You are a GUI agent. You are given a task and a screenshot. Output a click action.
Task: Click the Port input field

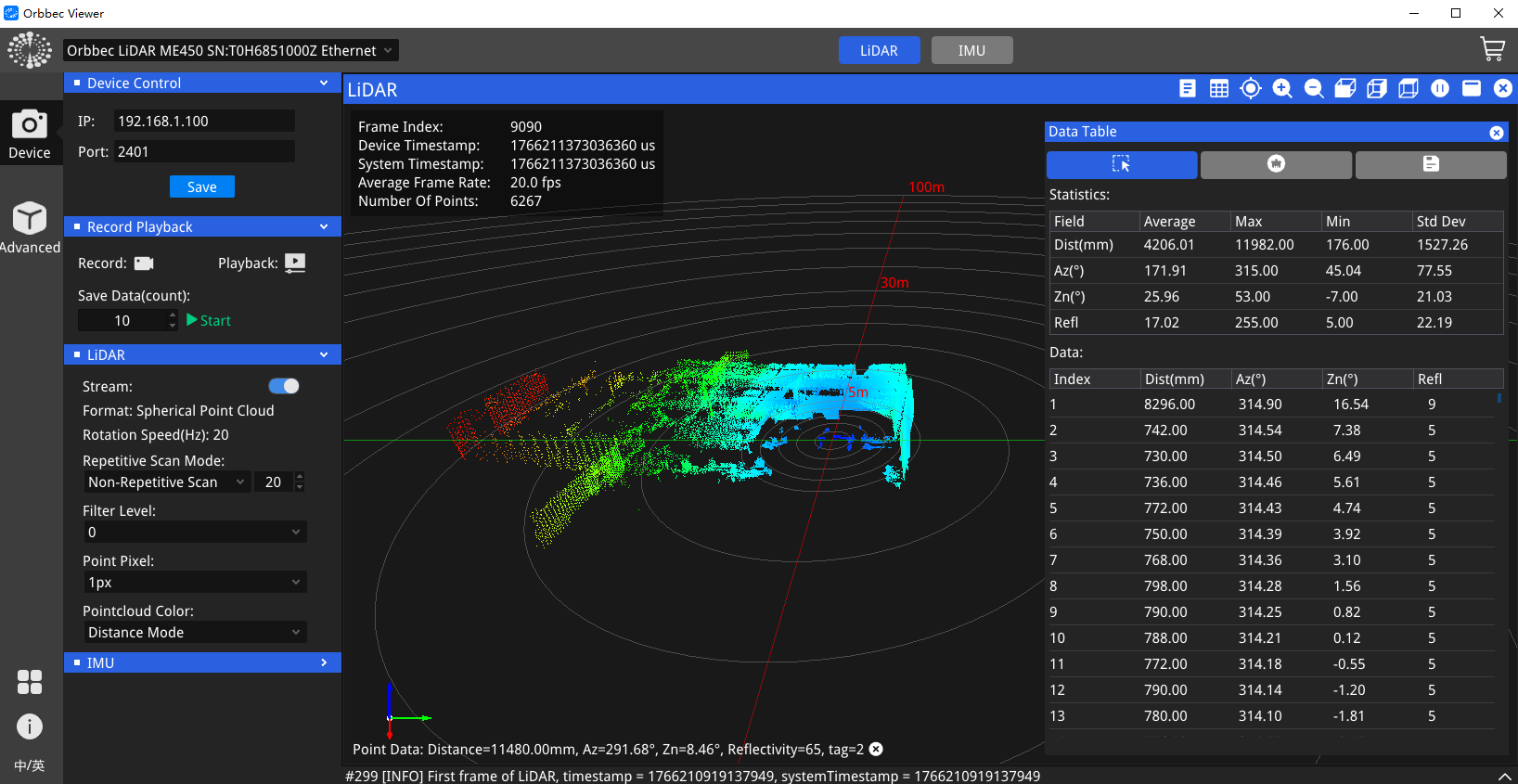pos(204,151)
